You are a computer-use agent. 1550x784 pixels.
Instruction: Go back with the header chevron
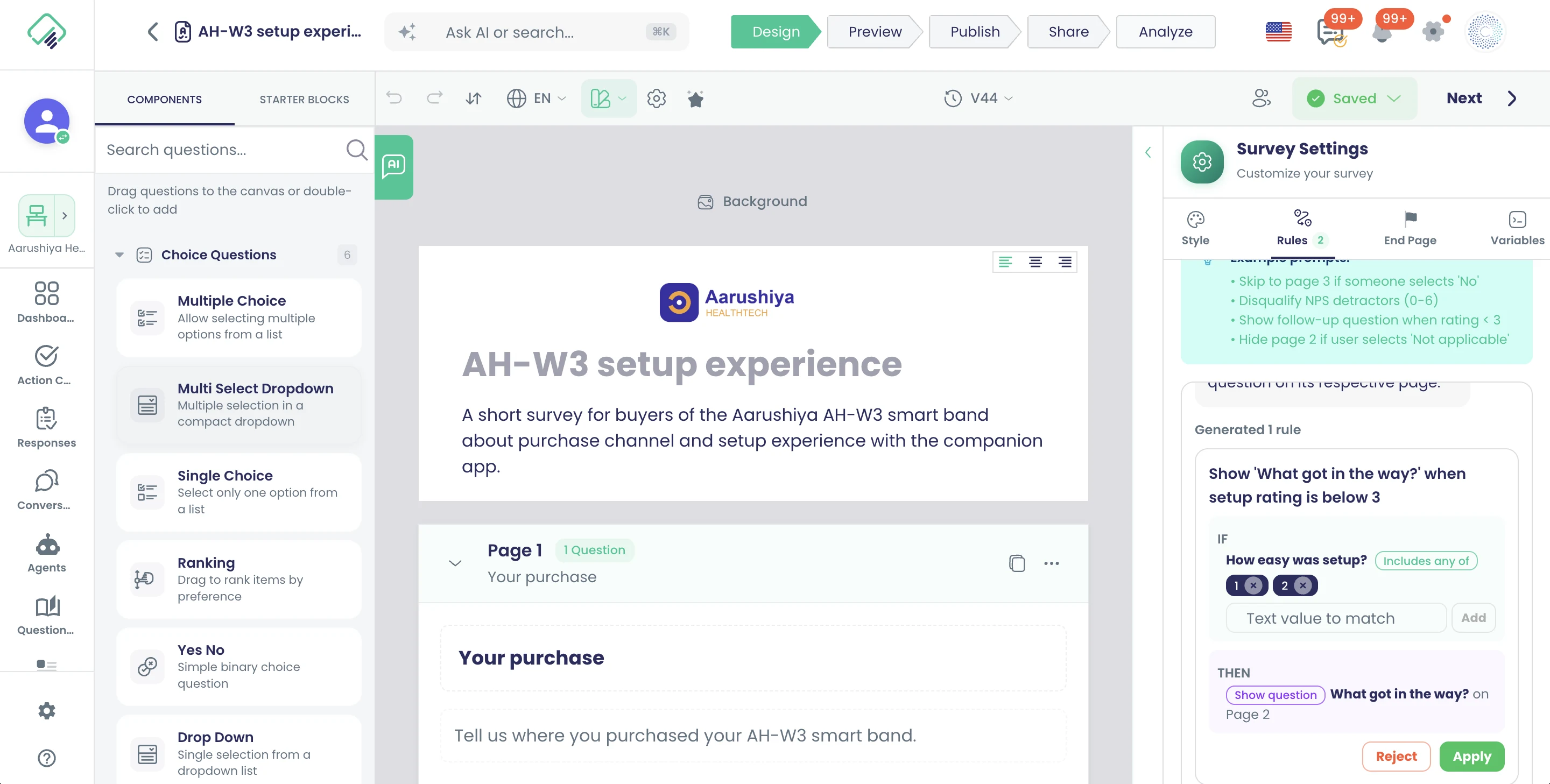coord(153,31)
